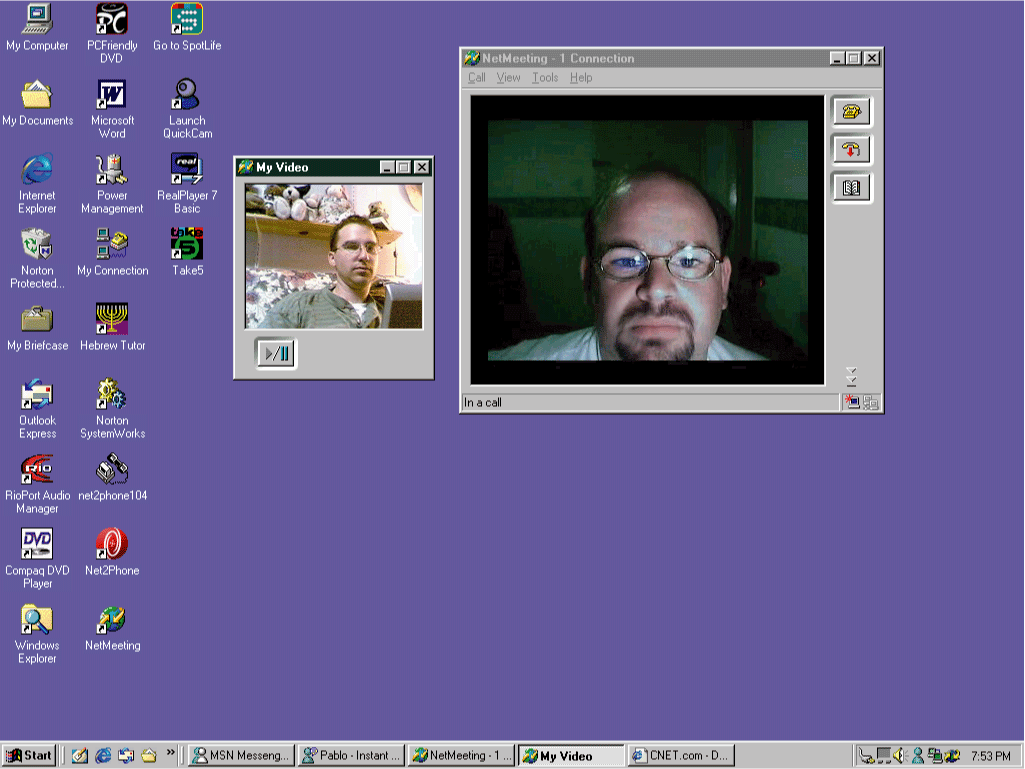Image resolution: width=1025 pixels, height=769 pixels.
Task: Select the Take5 desktop icon
Action: [187, 252]
